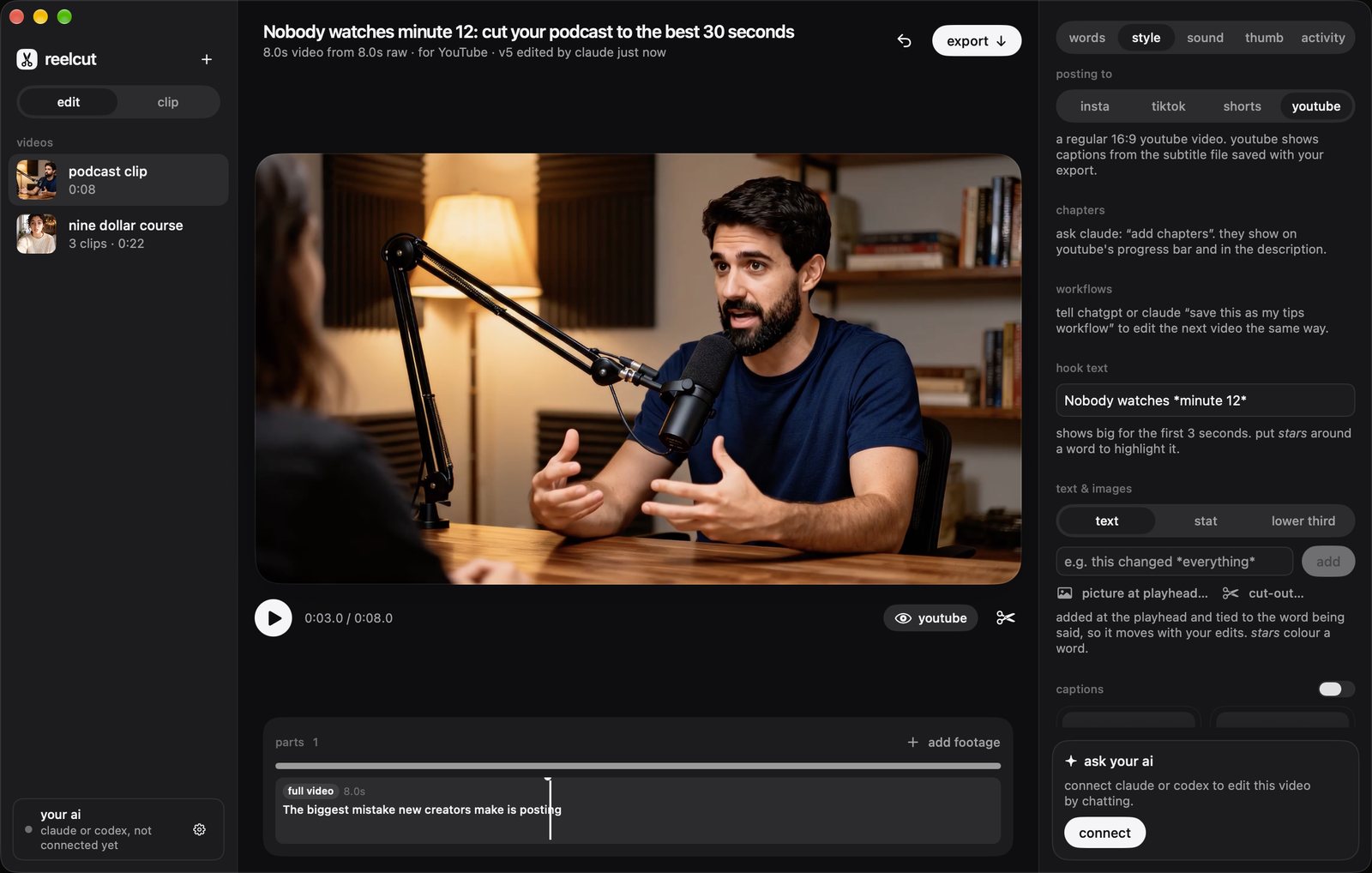Select youtube as posting target
The image size is (1372, 873).
[1315, 106]
